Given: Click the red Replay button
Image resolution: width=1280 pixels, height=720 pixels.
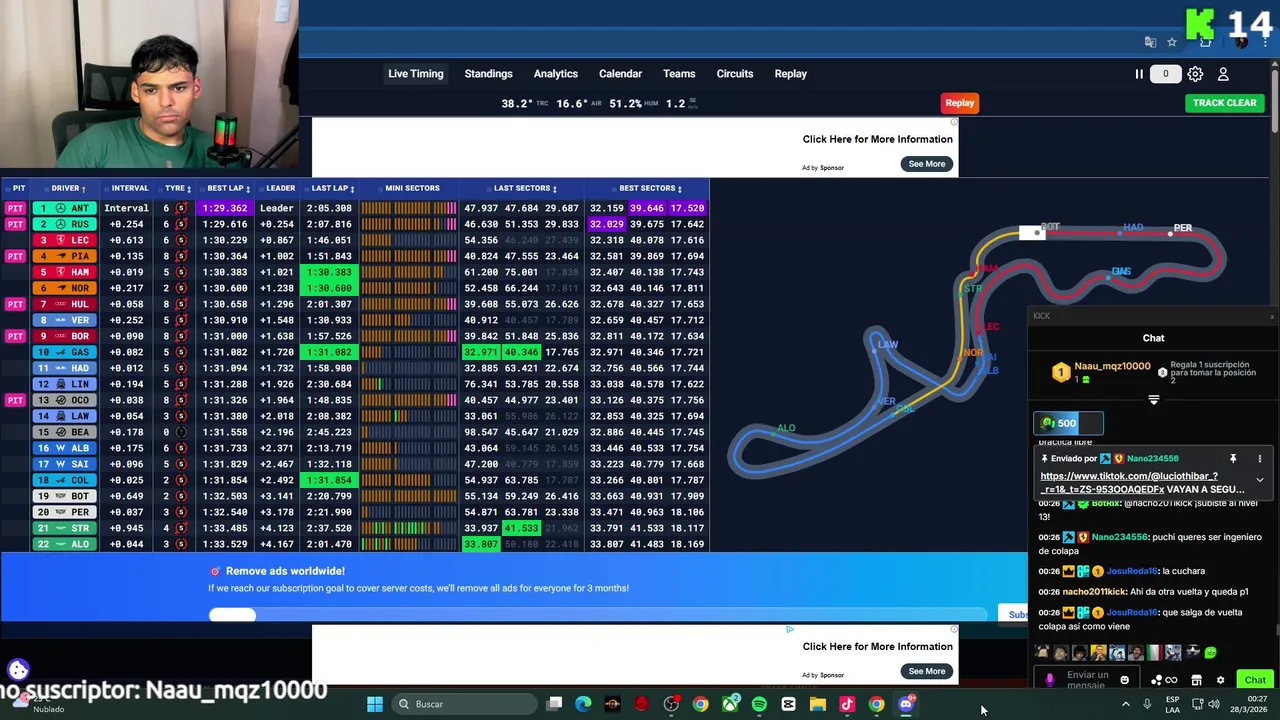Looking at the screenshot, I should (x=959, y=103).
